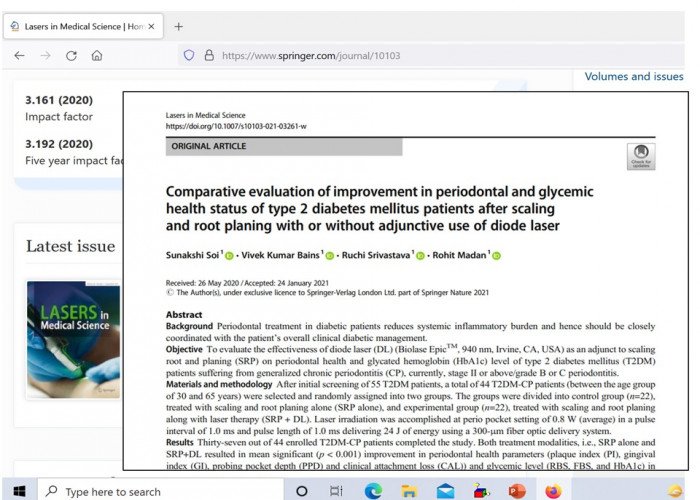Reload the Springer journal page
Viewport: 700px width, 500px height.
[71, 56]
